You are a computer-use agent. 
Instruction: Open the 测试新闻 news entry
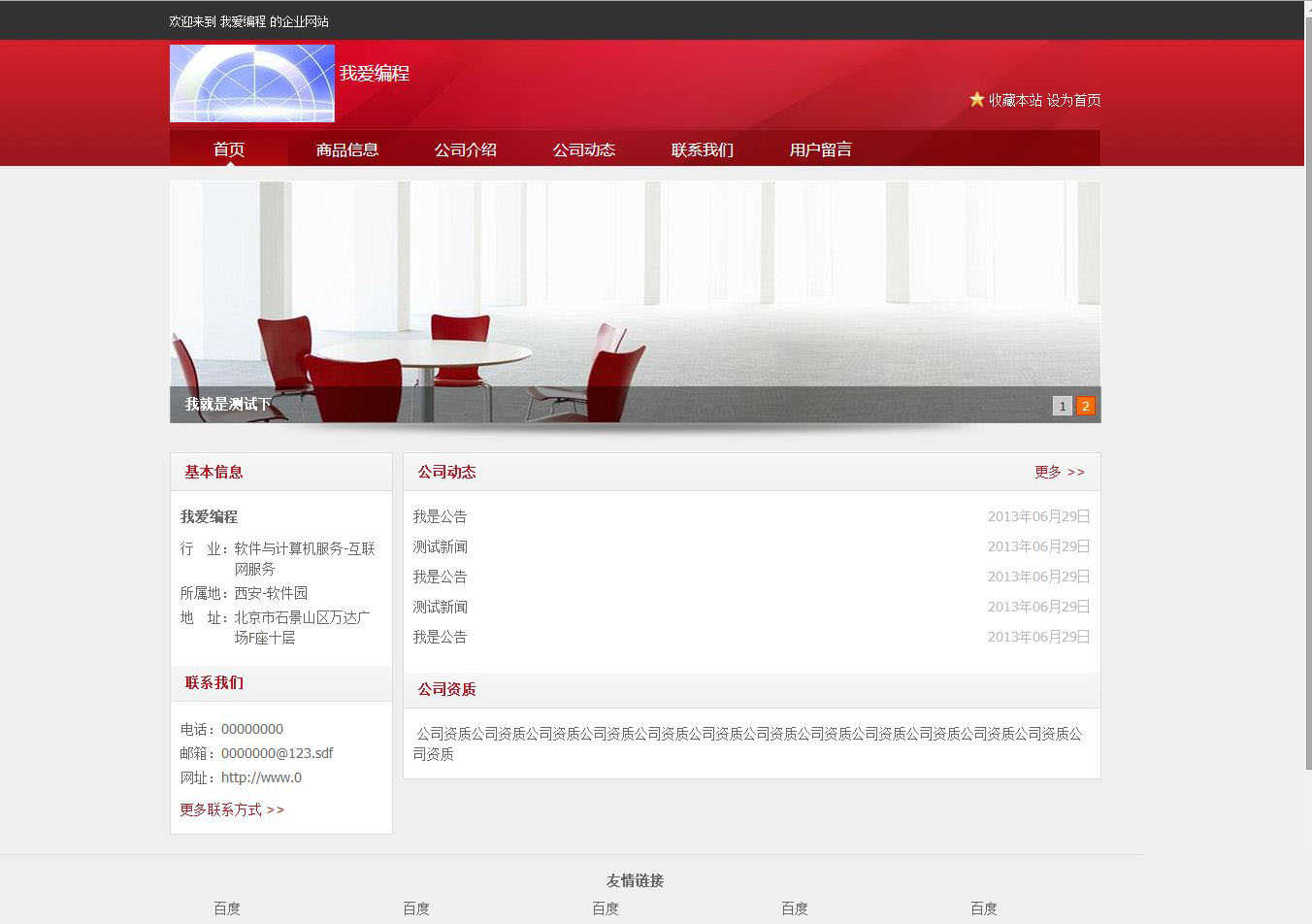[x=440, y=546]
